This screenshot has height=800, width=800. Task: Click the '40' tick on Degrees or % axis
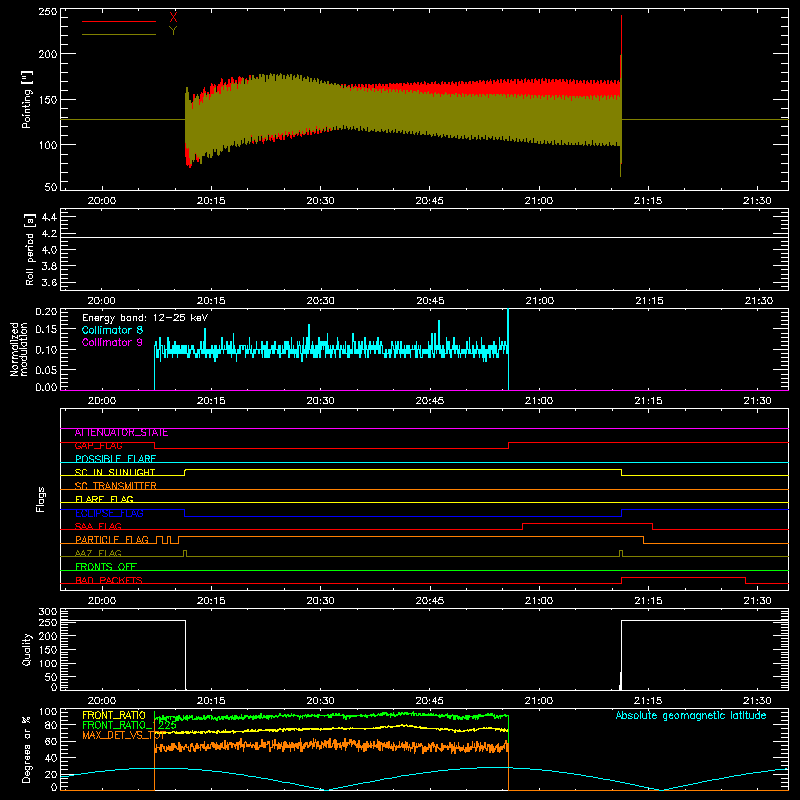tap(51, 758)
